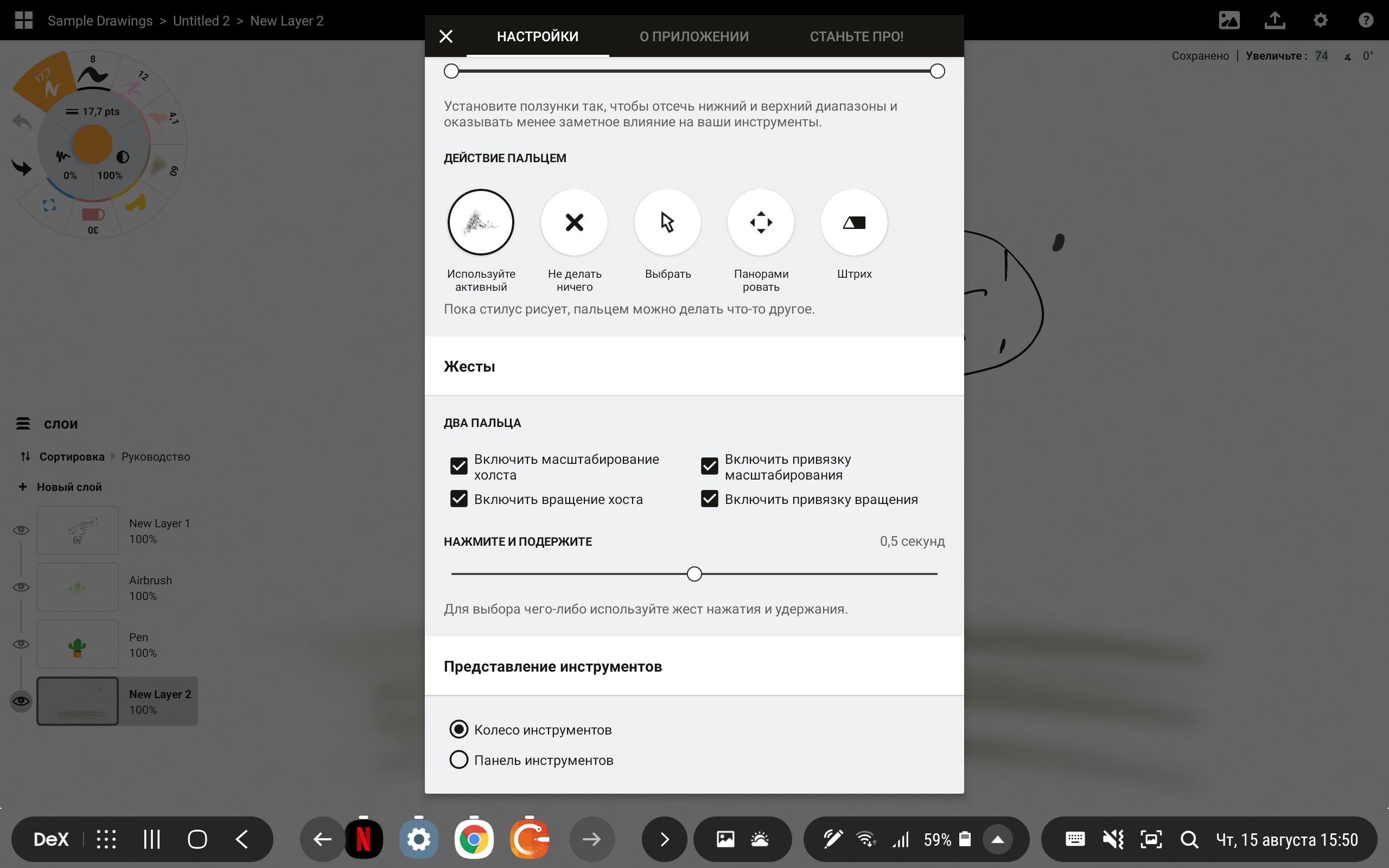Click the import image icon in top bar
The height and width of the screenshot is (868, 1389).
pos(1229,20)
